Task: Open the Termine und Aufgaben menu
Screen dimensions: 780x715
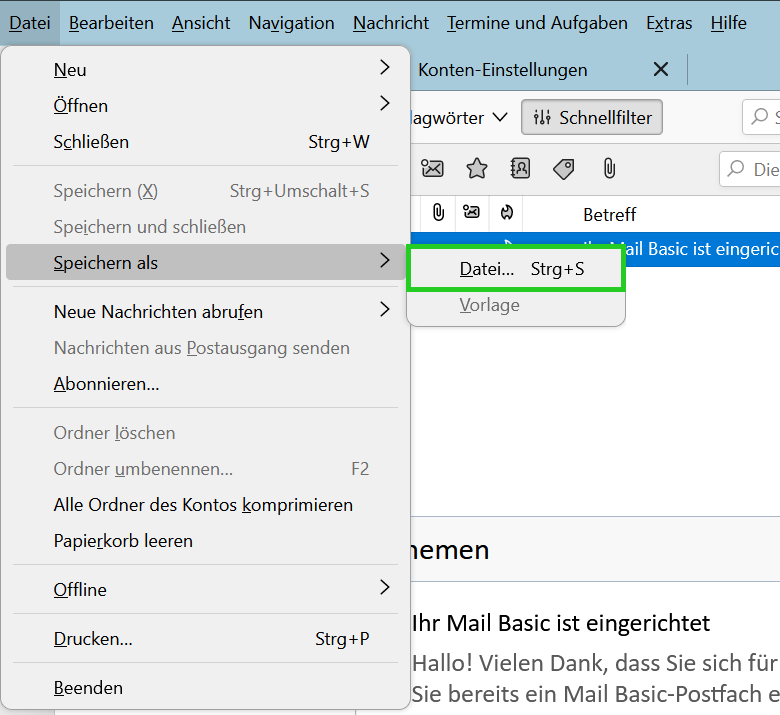Action: tap(537, 23)
